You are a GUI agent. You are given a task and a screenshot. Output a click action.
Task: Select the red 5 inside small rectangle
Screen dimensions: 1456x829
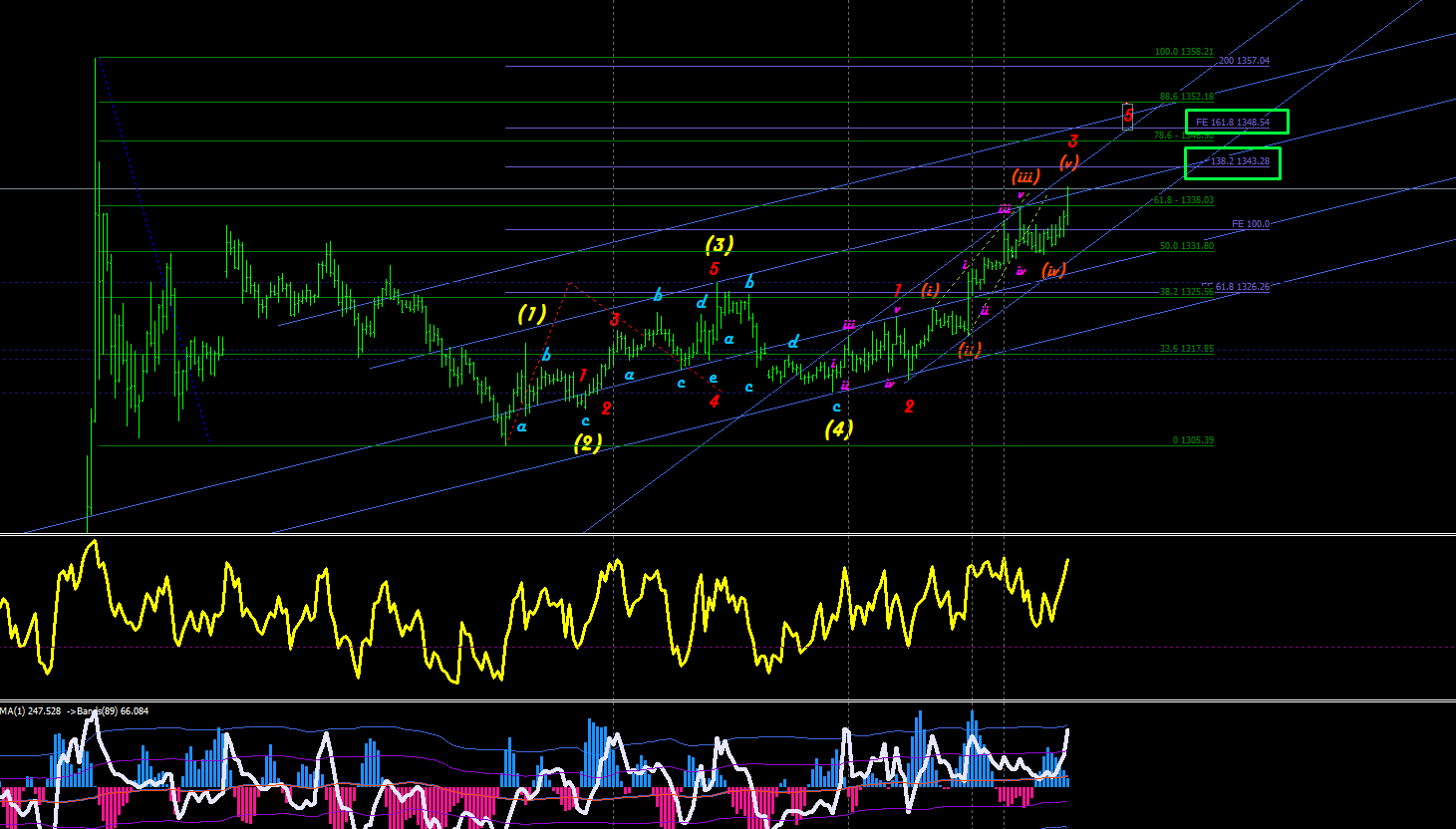(1128, 117)
